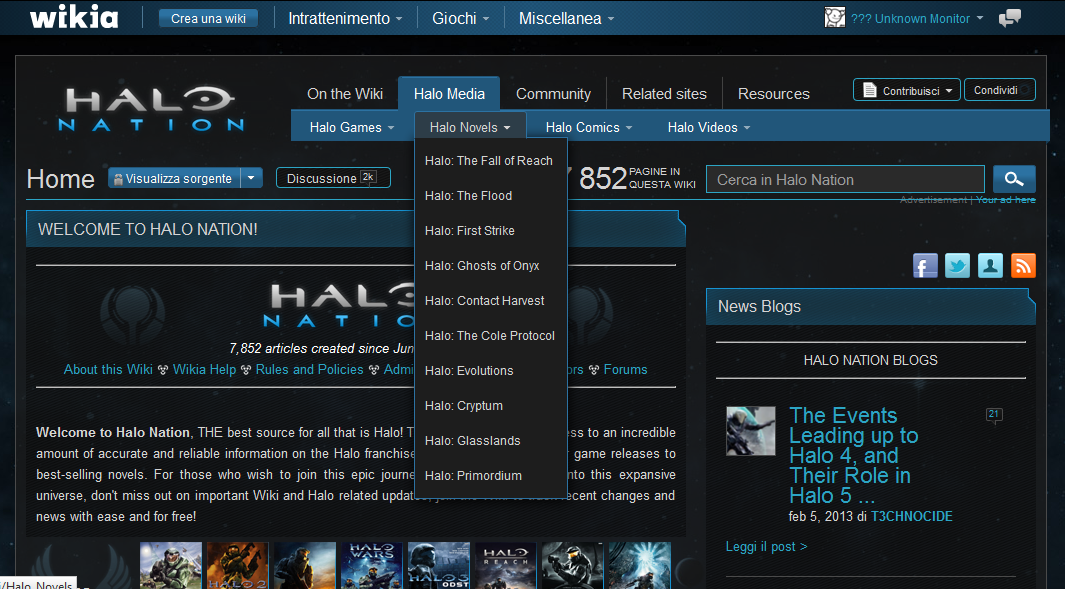Open the Halo 3 ODST cover thumbnail
This screenshot has width=1065, height=589.
click(439, 565)
